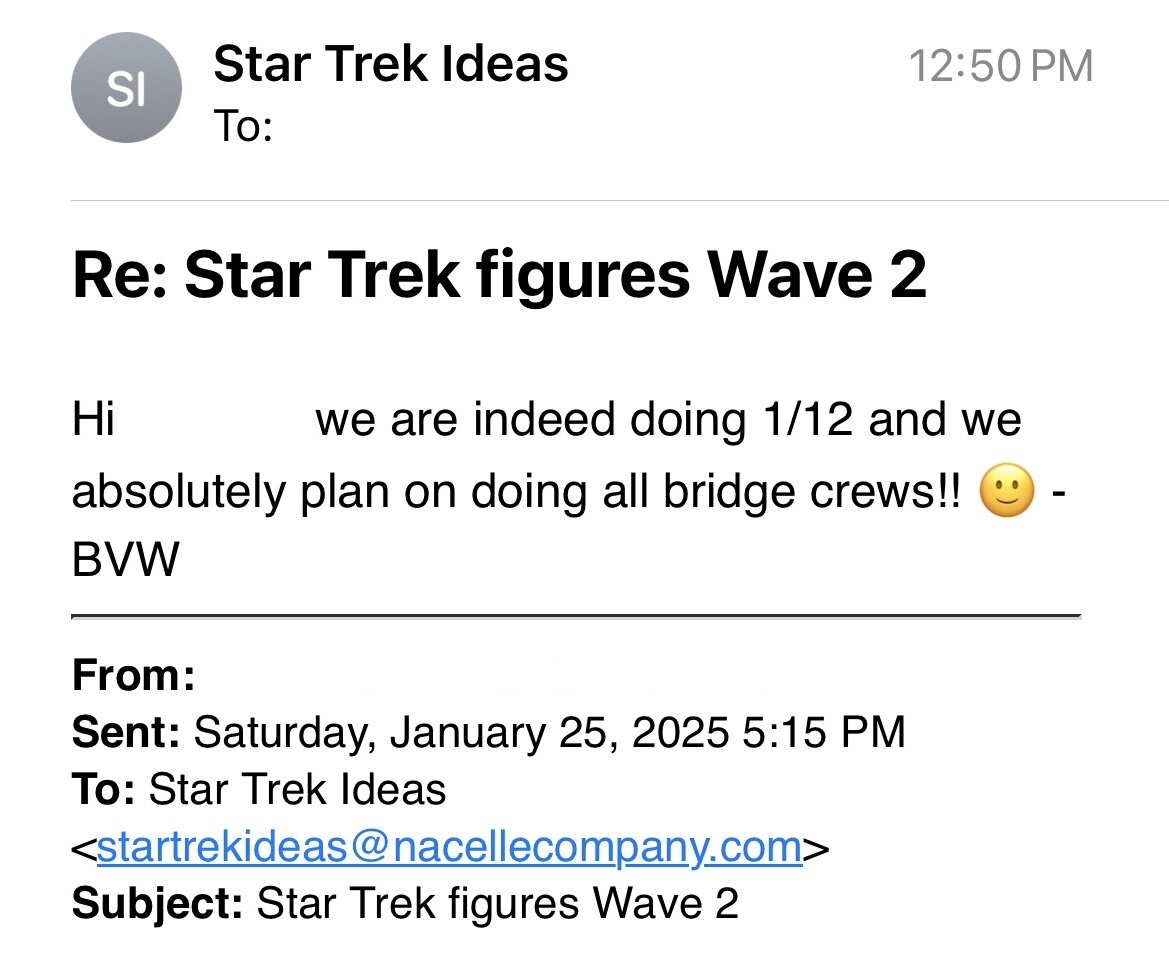The image size is (1169, 967).
Task: Select the BVW signature text
Action: click(125, 558)
